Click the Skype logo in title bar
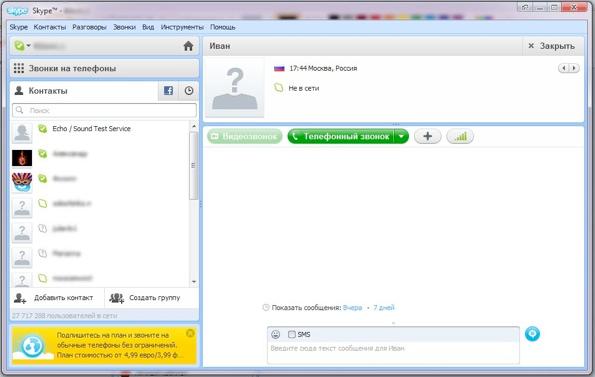 [x=18, y=11]
